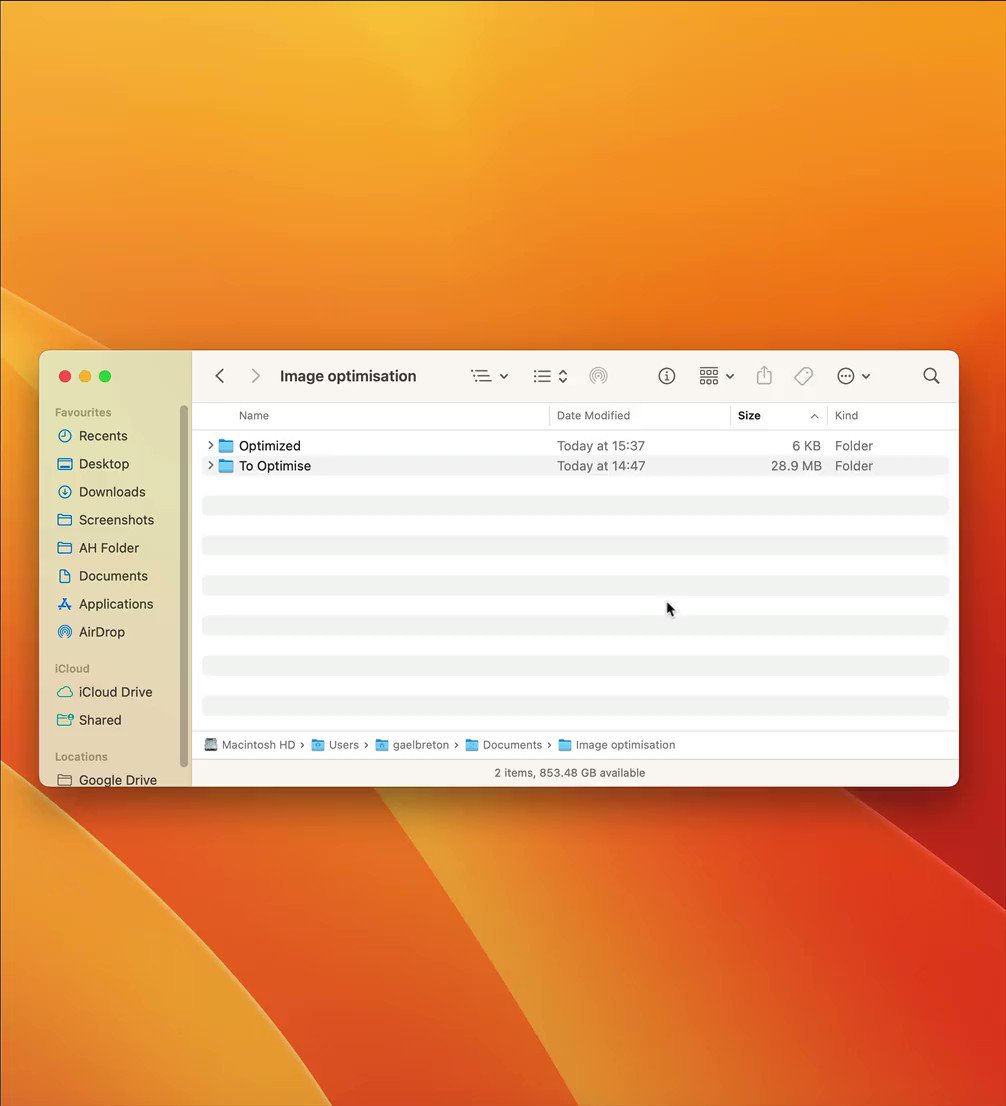Select the To Optimise folder name

pos(274,466)
